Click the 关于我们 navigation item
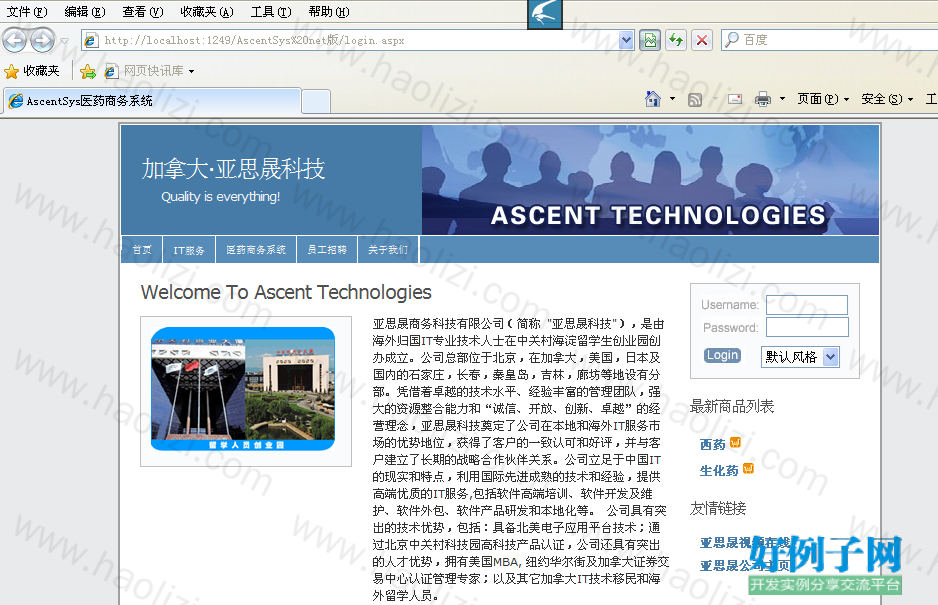Screen dimensions: 938x605 [388, 250]
